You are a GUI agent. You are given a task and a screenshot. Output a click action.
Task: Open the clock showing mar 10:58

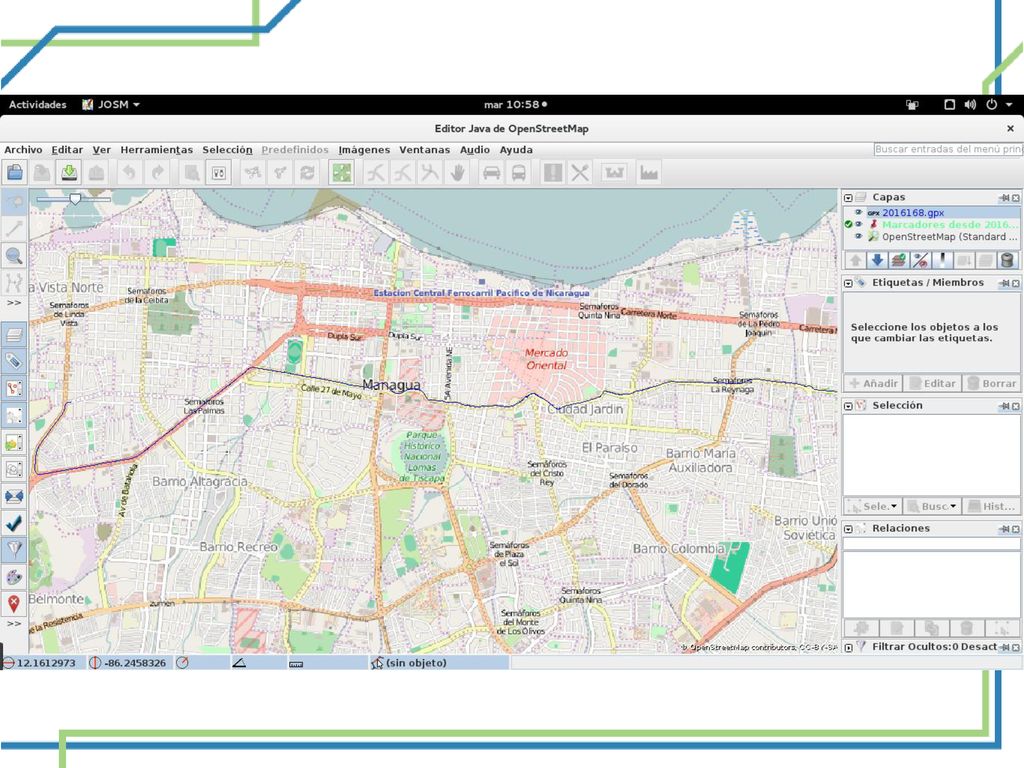point(515,104)
